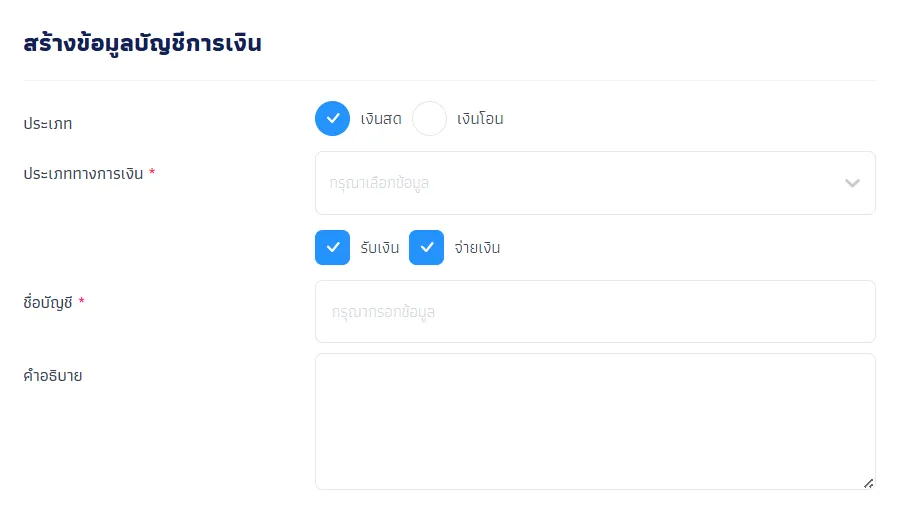Select the เงินโอน radio button
897x518 pixels.
pyautogui.click(x=429, y=118)
